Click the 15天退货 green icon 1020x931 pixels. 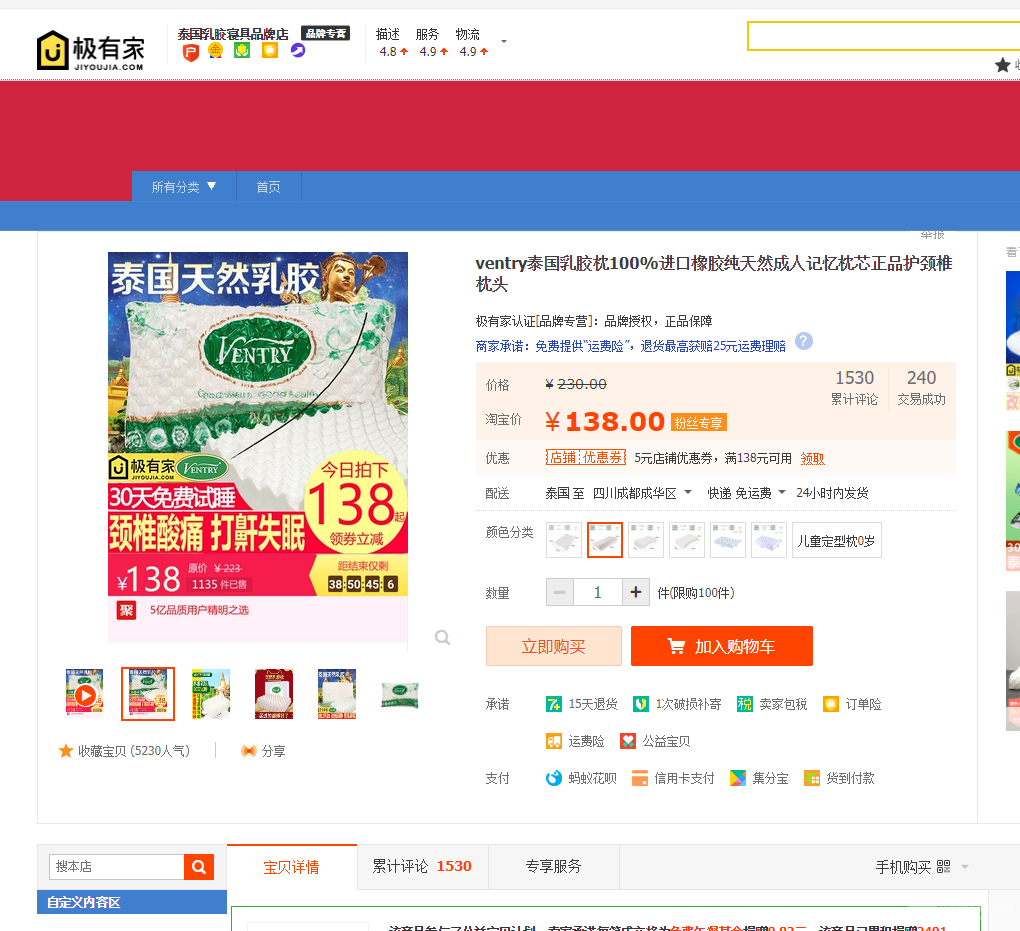click(x=554, y=704)
